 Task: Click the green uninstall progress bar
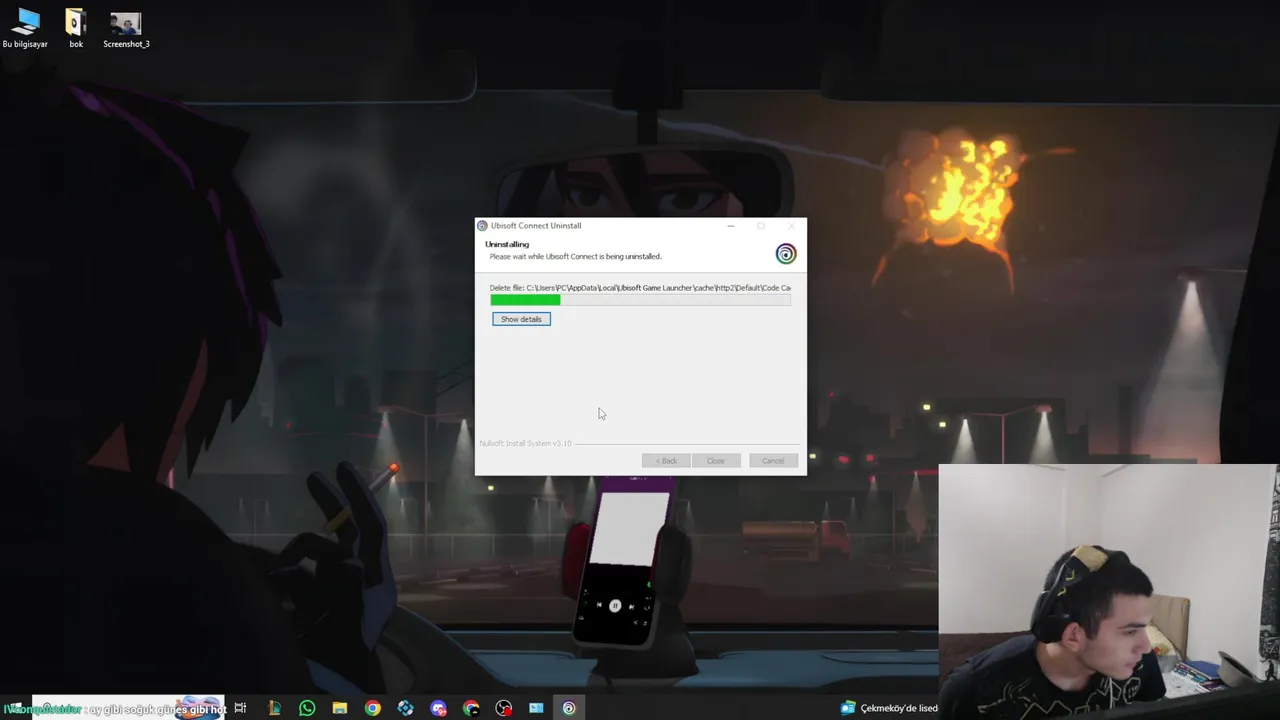pos(640,300)
